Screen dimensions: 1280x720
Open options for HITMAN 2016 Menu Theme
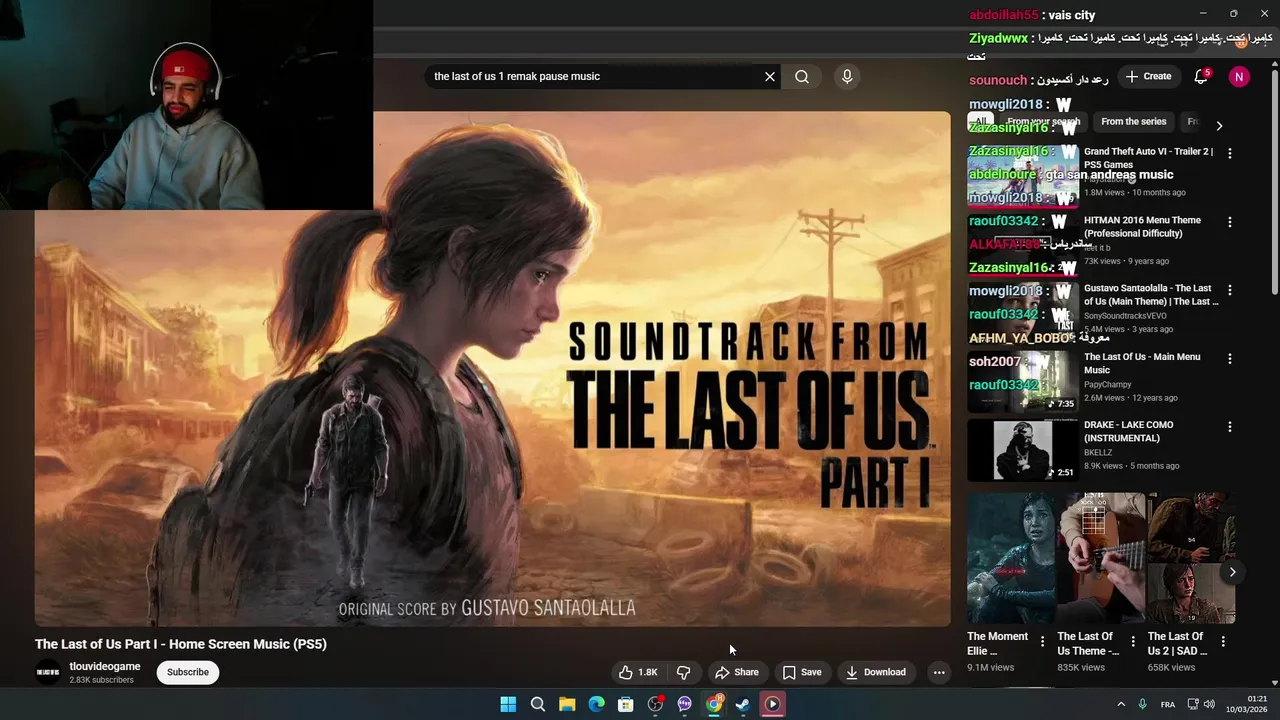click(1230, 222)
